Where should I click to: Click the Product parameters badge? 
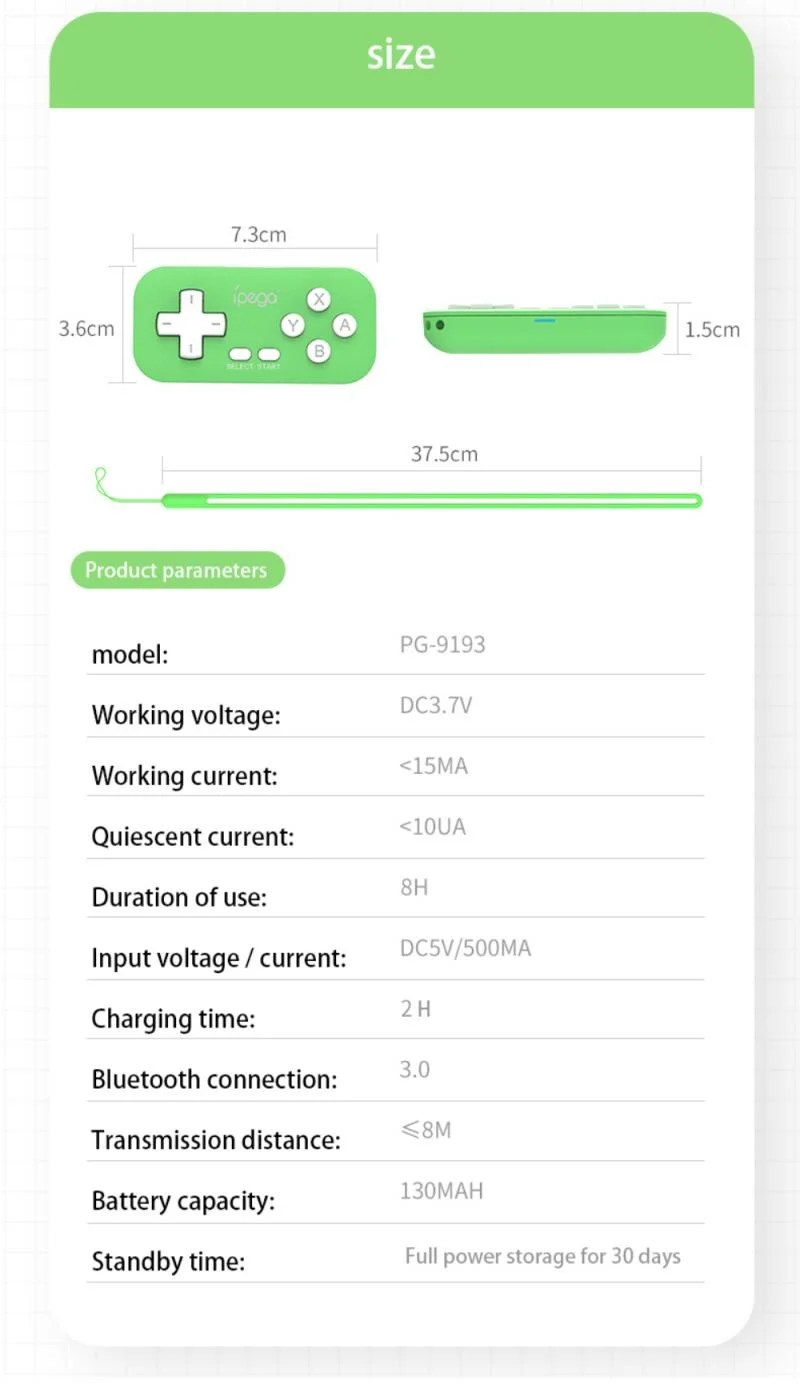coord(177,570)
